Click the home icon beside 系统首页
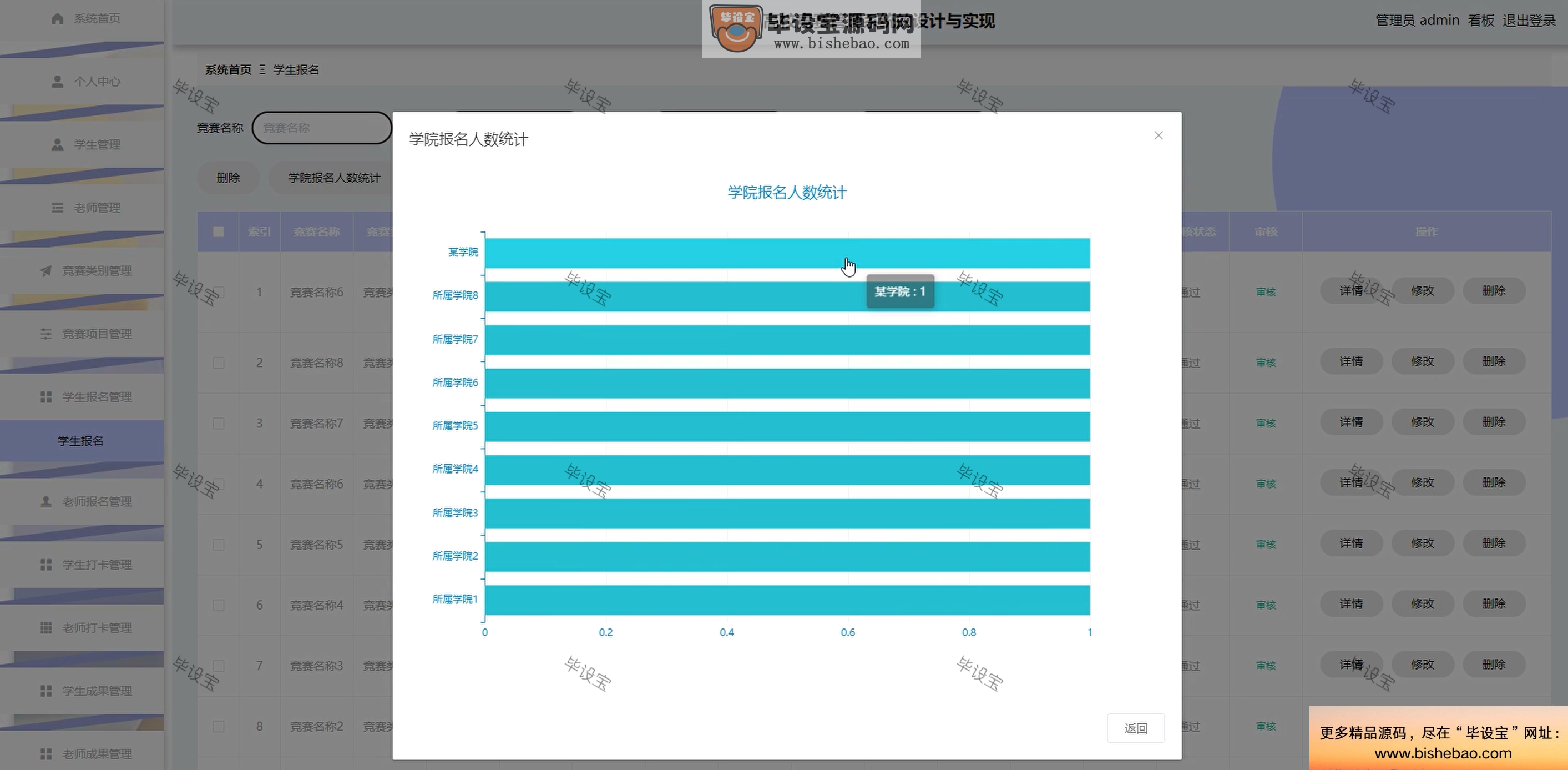This screenshot has width=1568, height=770. [x=57, y=18]
